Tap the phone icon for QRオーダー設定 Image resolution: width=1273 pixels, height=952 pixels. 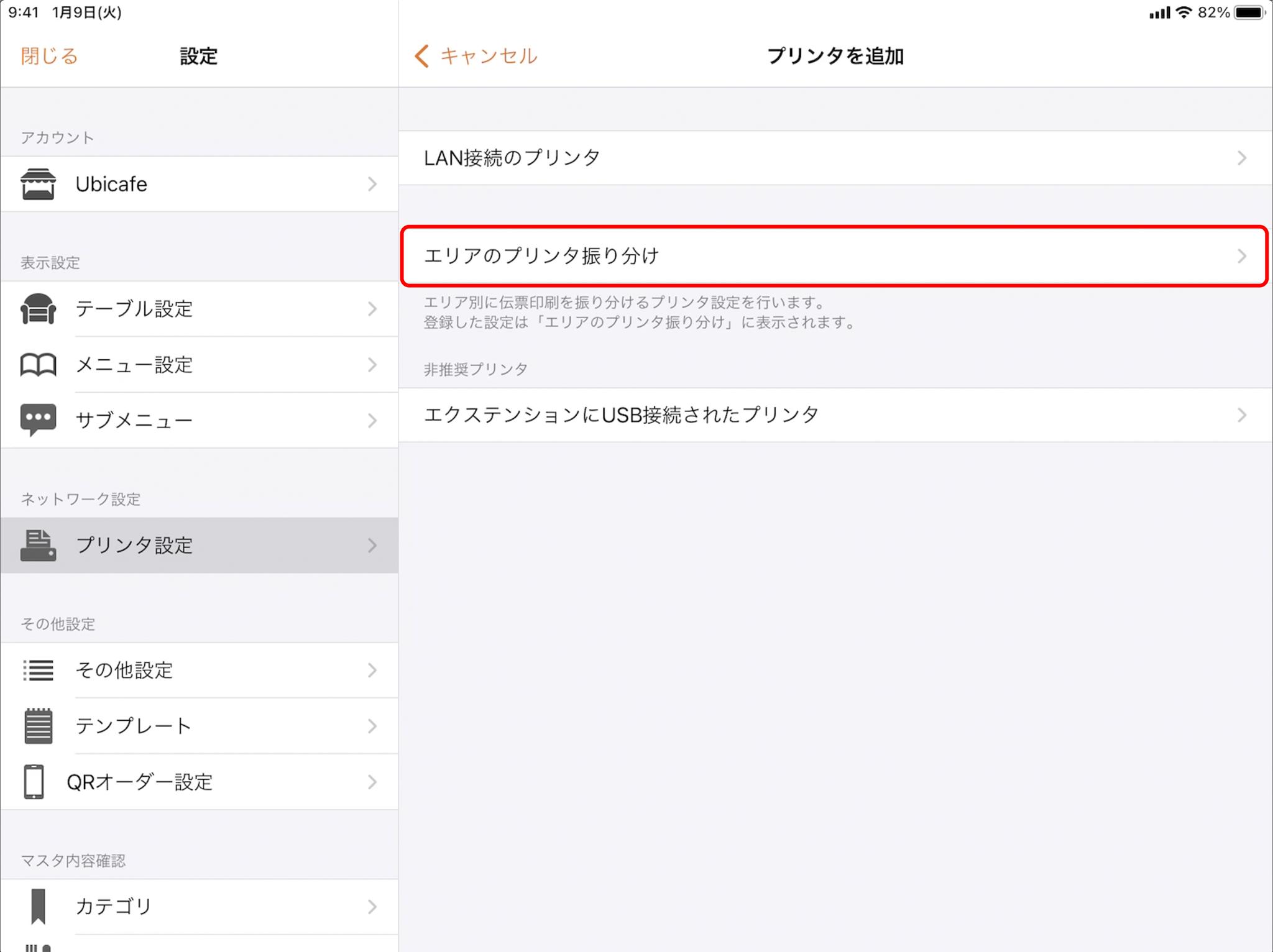[x=34, y=782]
